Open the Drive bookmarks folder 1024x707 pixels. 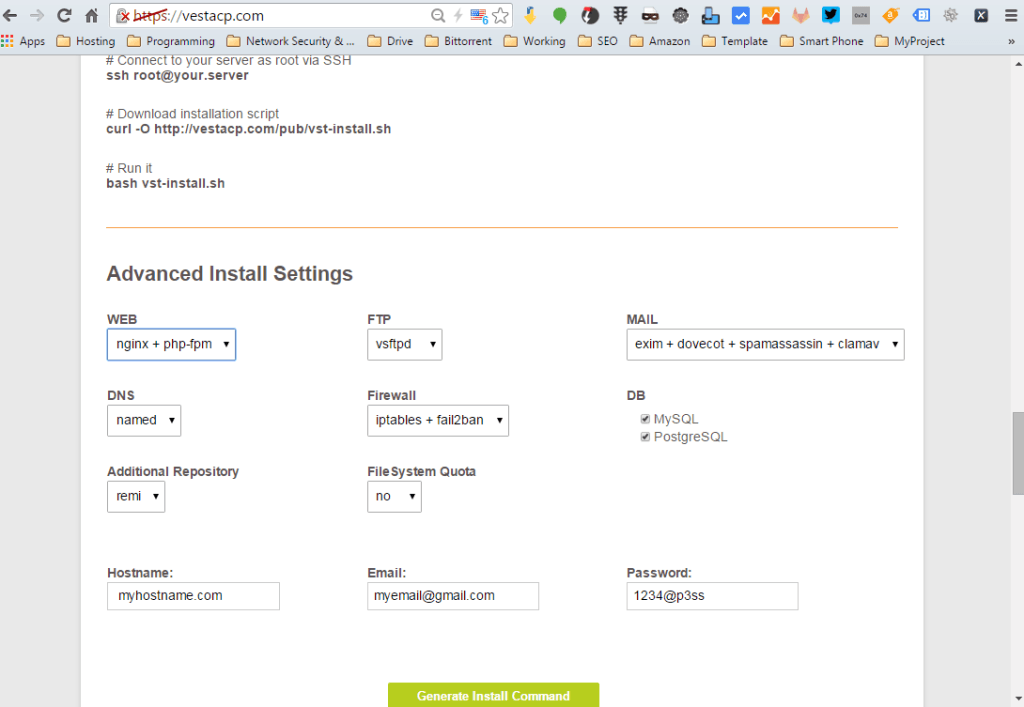click(x=391, y=41)
